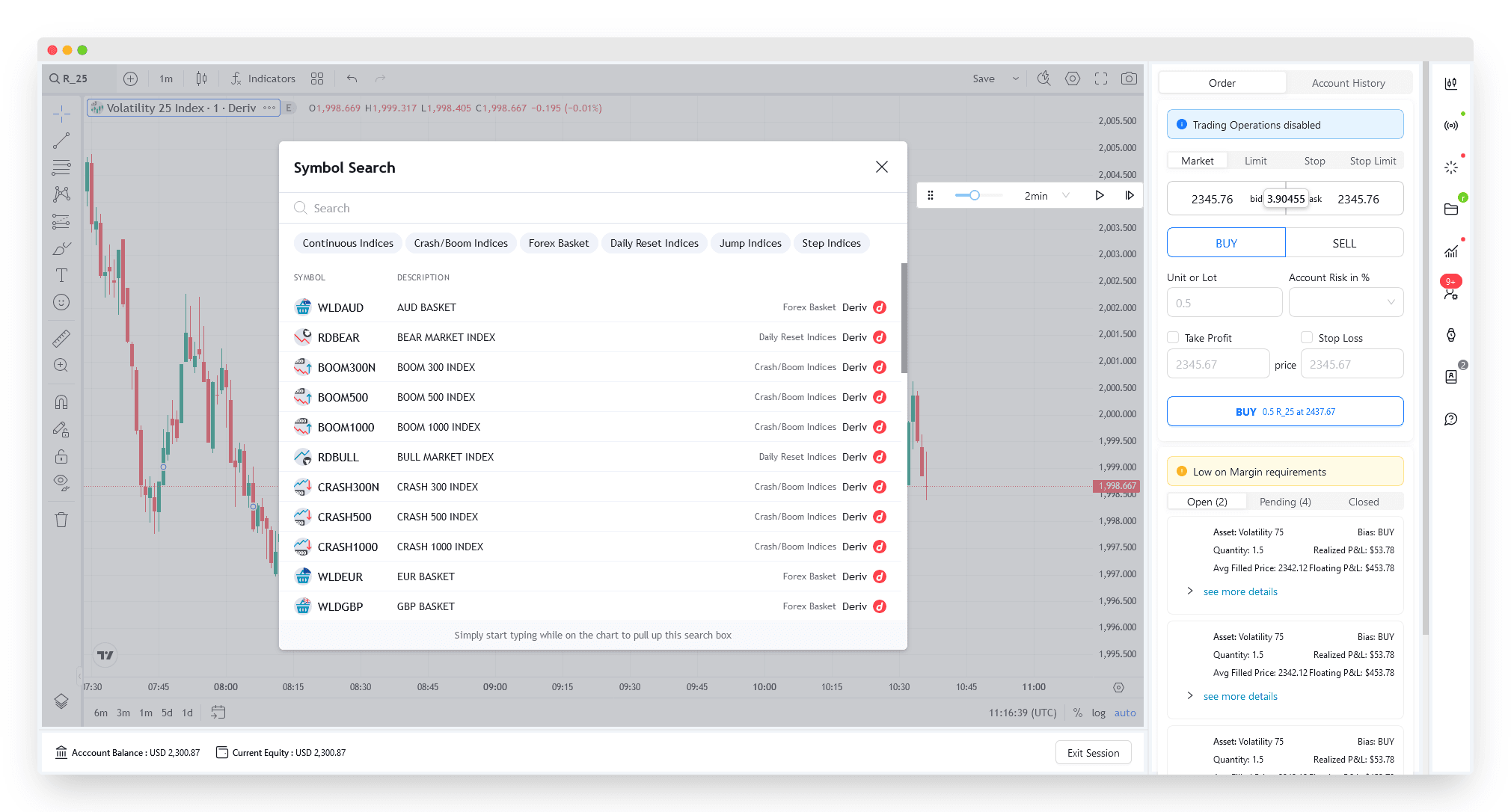The image size is (1511, 812).
Task: Filter by Crash/Boom Indices category
Action: click(461, 243)
